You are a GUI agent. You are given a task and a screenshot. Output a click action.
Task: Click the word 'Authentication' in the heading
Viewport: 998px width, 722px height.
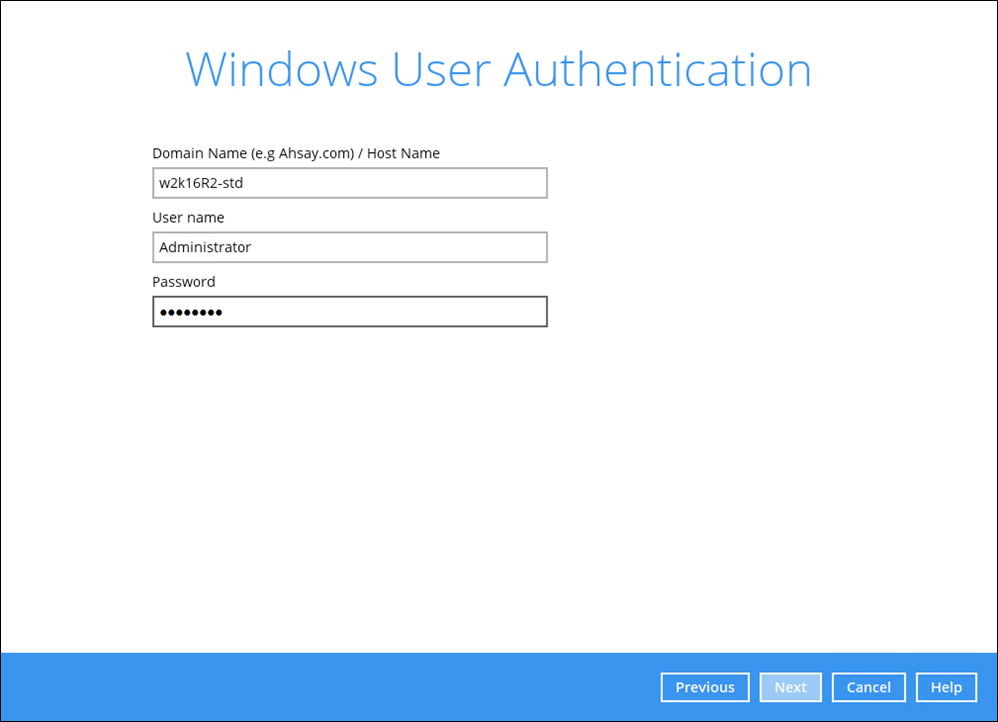click(657, 70)
